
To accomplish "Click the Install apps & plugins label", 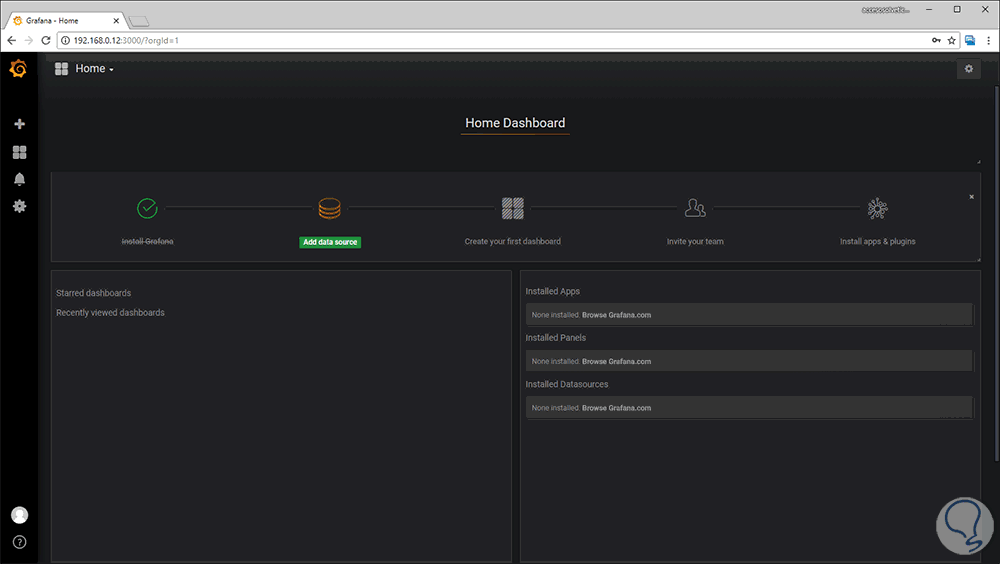I will click(878, 242).
